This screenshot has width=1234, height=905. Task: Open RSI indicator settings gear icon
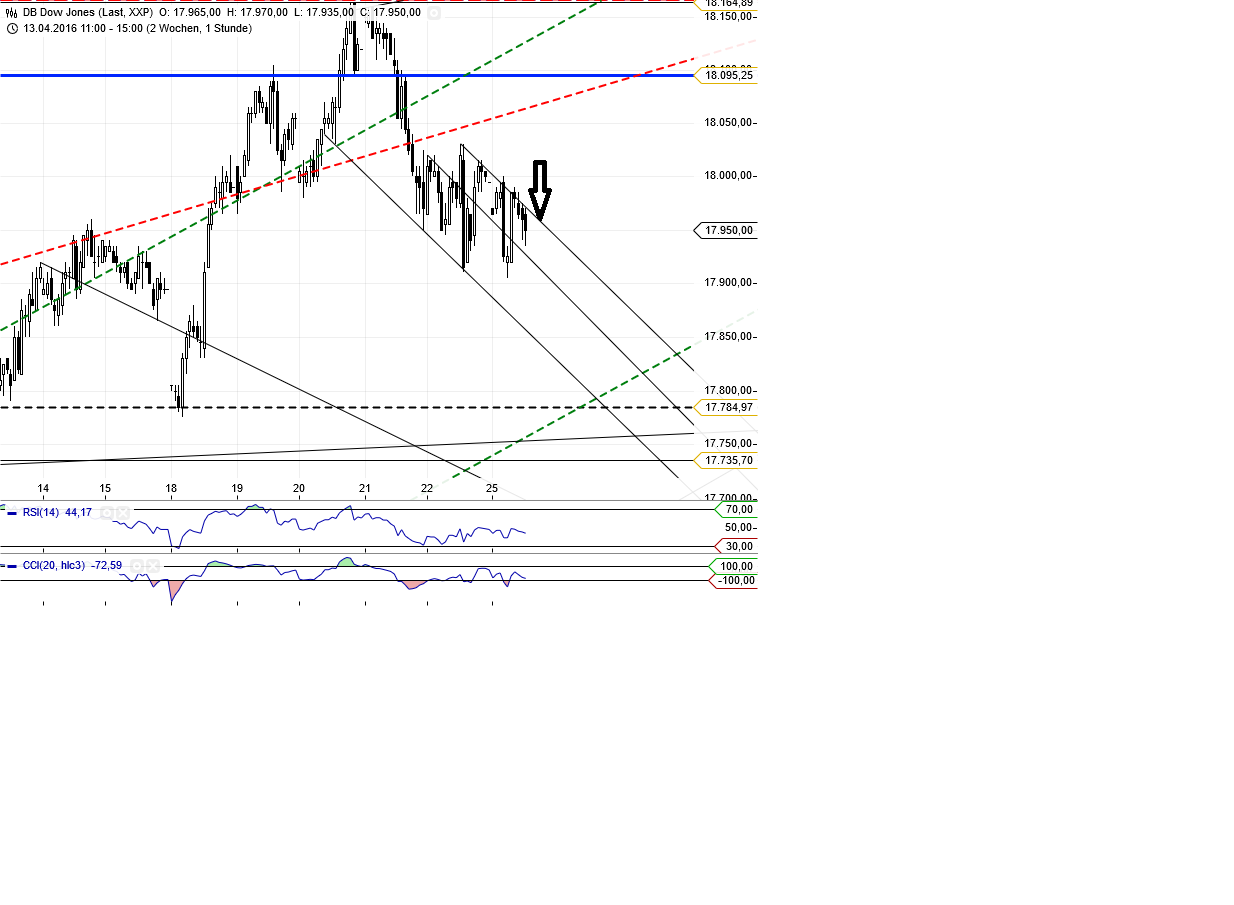click(107, 513)
